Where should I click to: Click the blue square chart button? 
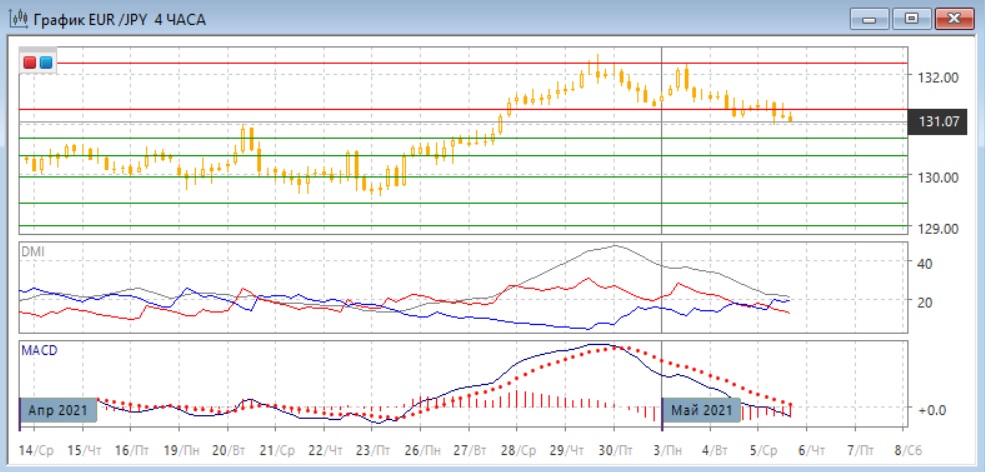coord(46,63)
